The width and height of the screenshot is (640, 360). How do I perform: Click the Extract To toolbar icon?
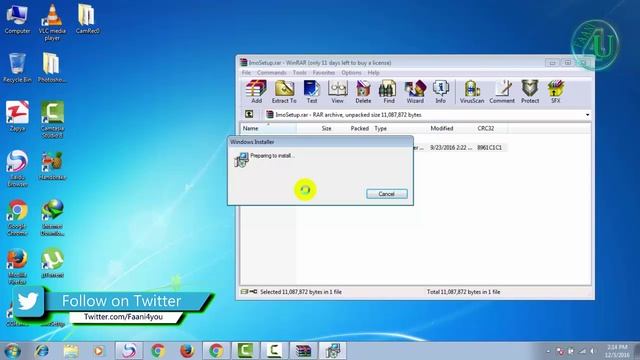284,91
